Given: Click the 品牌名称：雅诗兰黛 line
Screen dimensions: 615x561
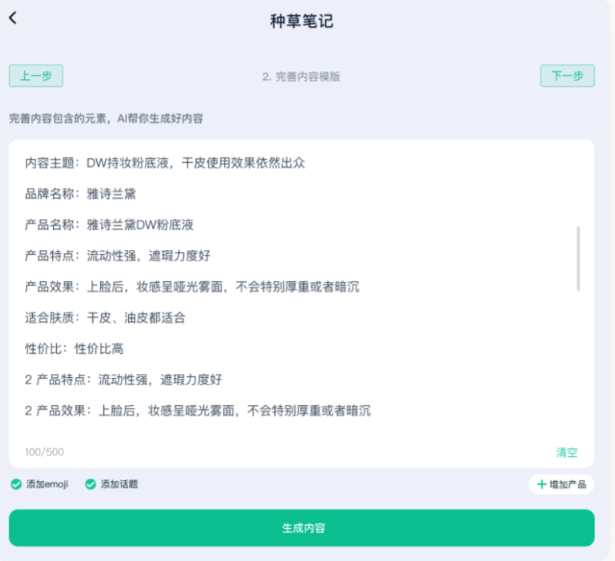Looking at the screenshot, I should (x=80, y=194).
